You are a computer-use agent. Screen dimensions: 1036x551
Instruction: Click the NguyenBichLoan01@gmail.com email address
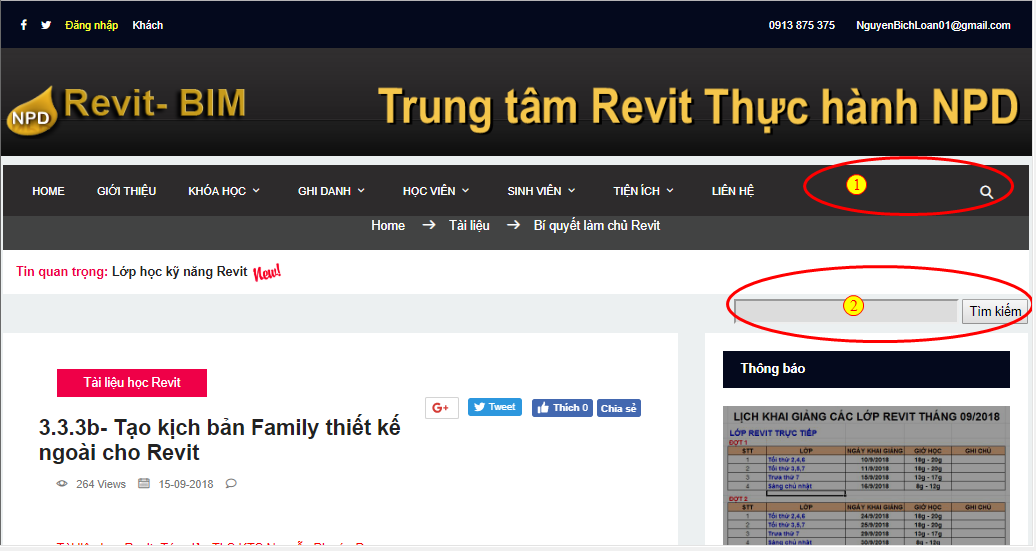point(933,25)
